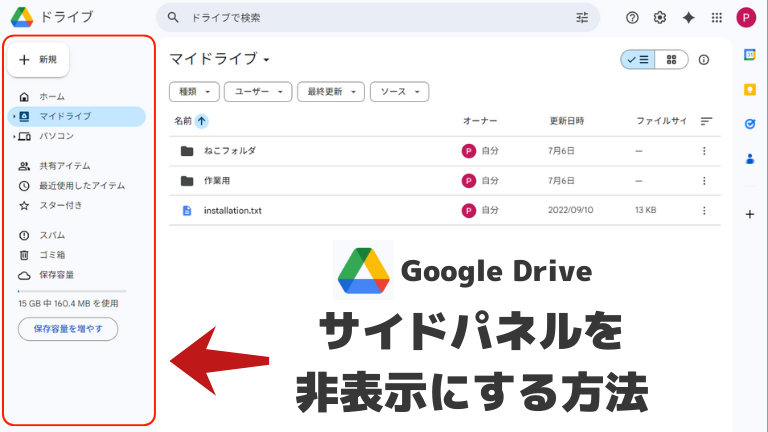This screenshot has height=432, width=768.
Task: Select the ねこフォルダ row name
Action: click(230, 151)
